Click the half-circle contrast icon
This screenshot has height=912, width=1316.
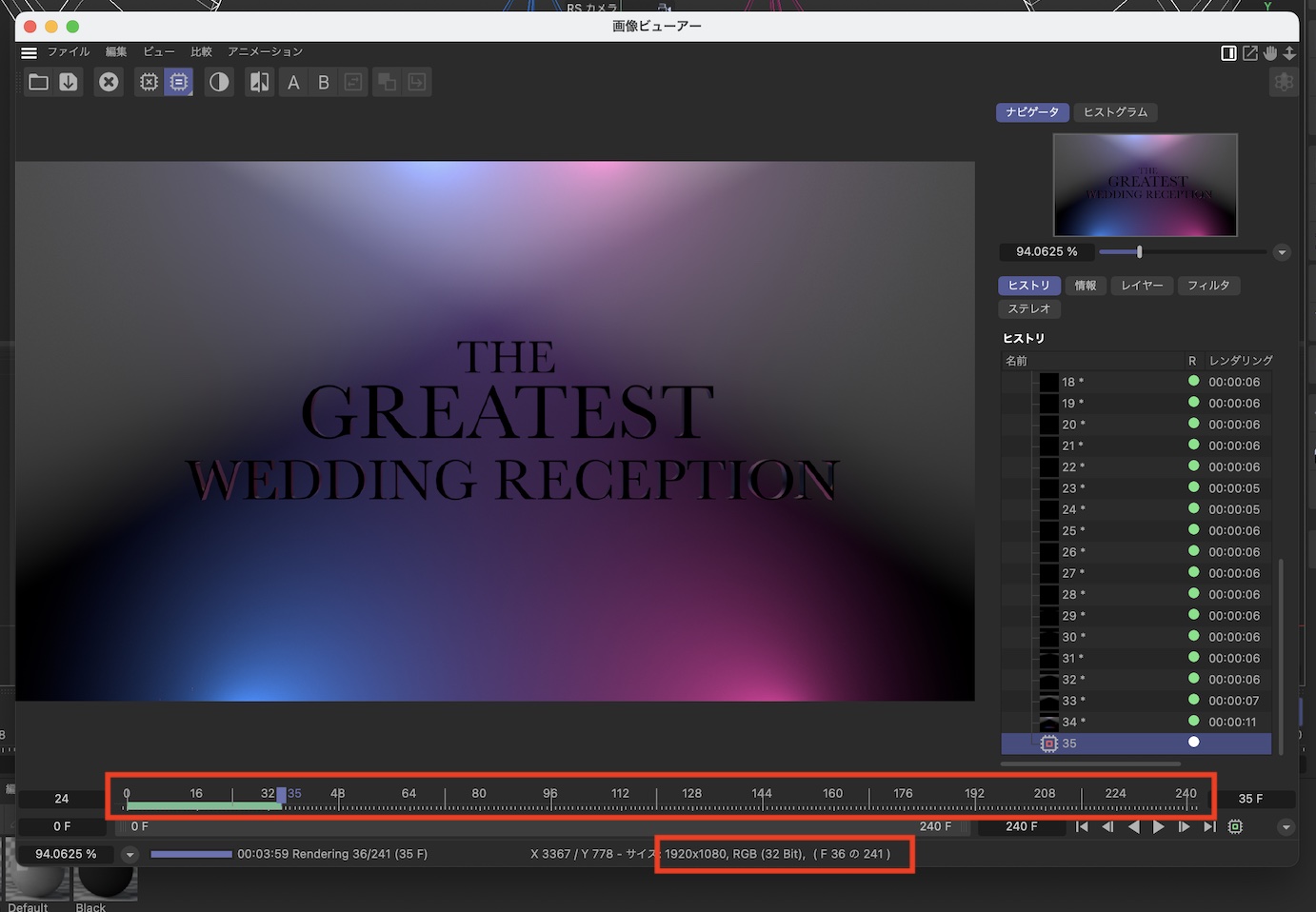(x=219, y=82)
